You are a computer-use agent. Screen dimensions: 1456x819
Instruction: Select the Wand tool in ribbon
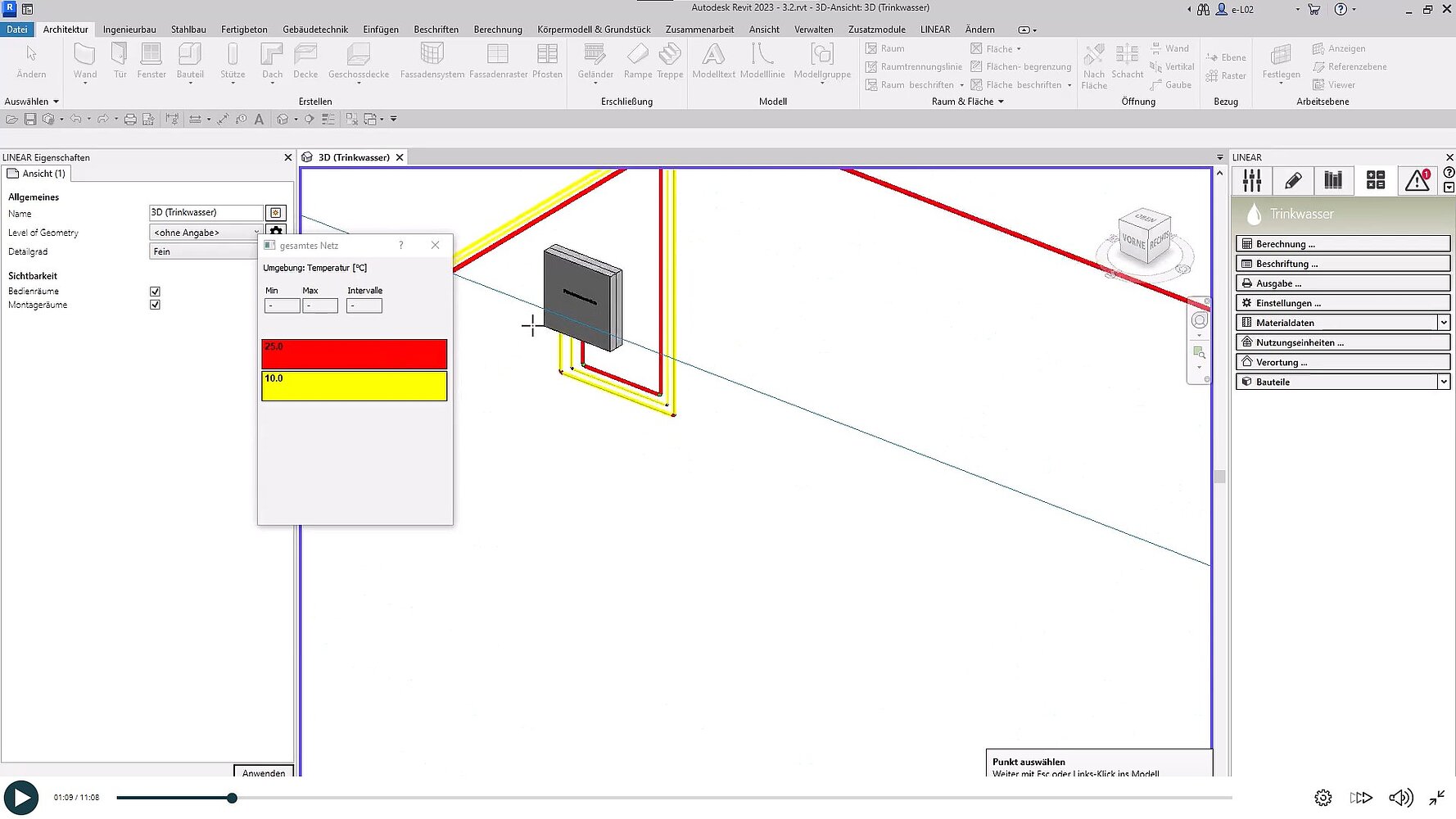pyautogui.click(x=84, y=61)
